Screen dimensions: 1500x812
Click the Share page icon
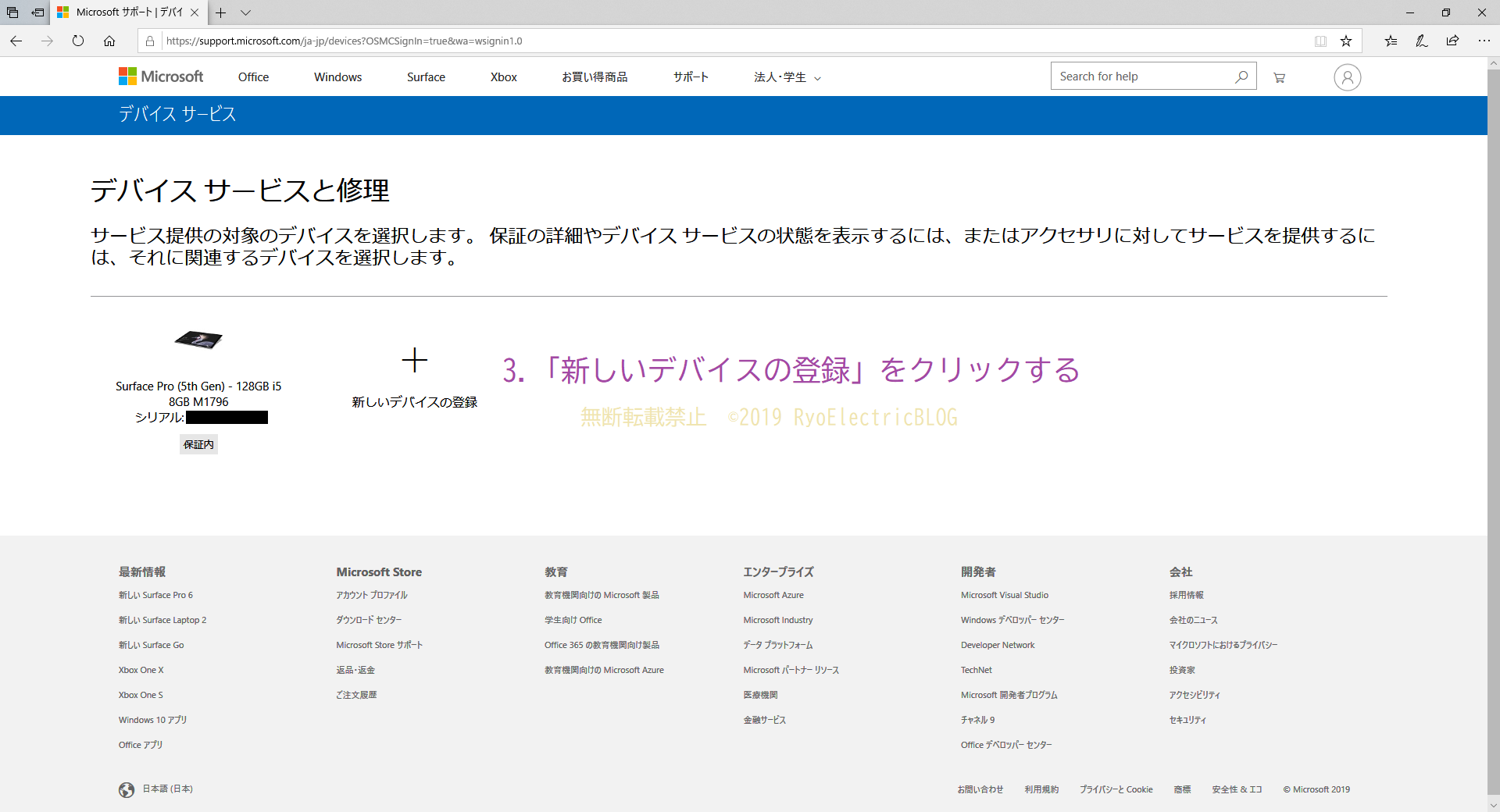point(1452,41)
